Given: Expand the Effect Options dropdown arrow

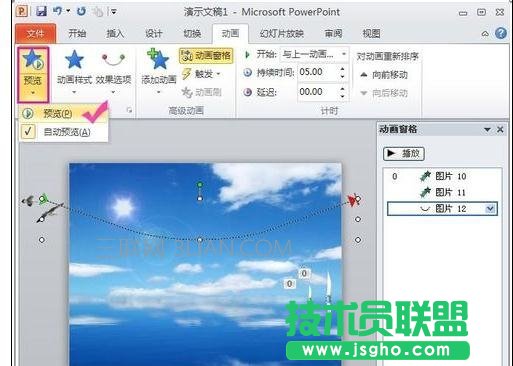Looking at the screenshot, I should point(113,92).
